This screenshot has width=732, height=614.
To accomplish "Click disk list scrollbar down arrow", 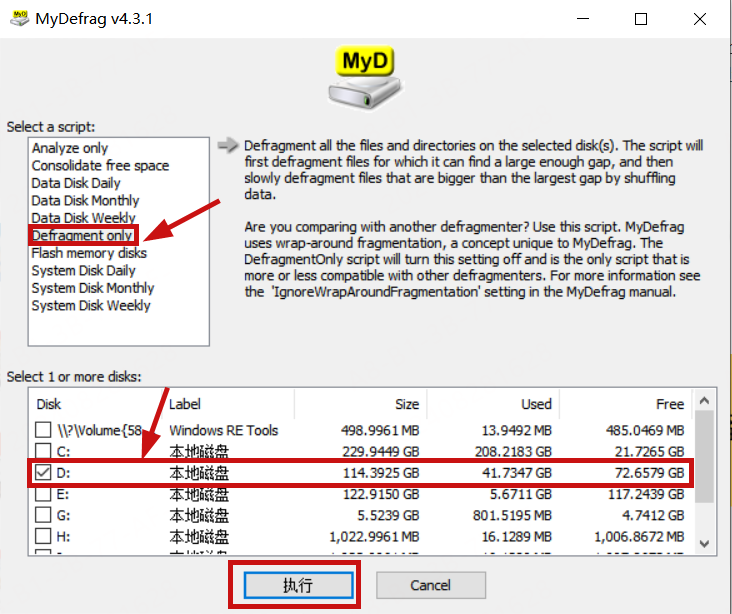I will pos(704,544).
